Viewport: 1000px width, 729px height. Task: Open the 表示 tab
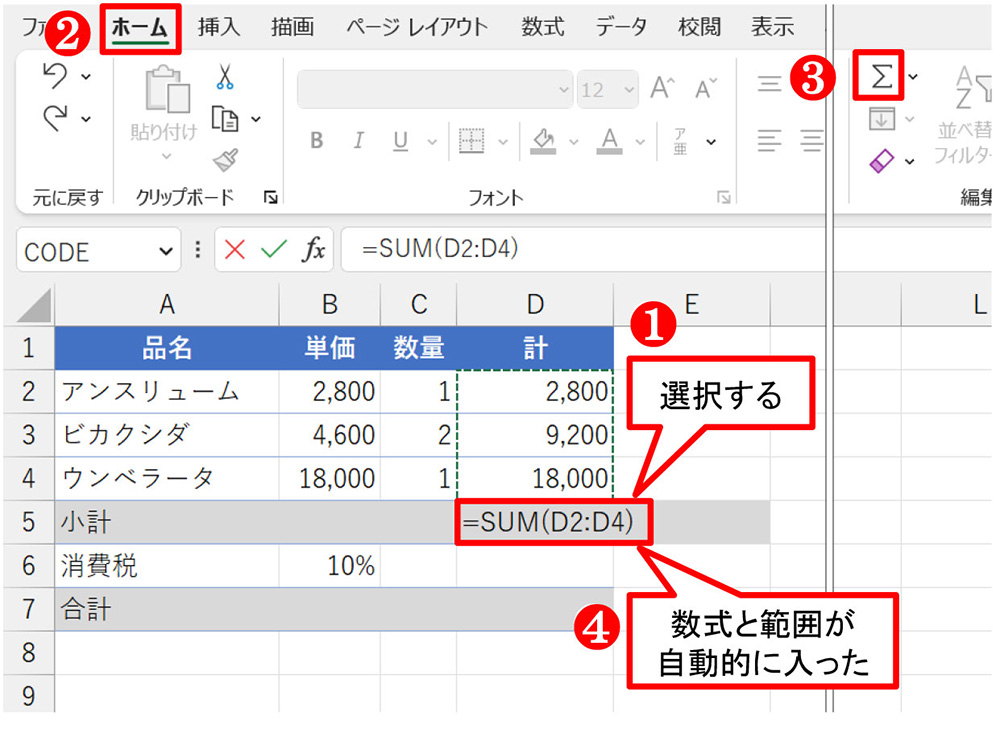coord(773,27)
